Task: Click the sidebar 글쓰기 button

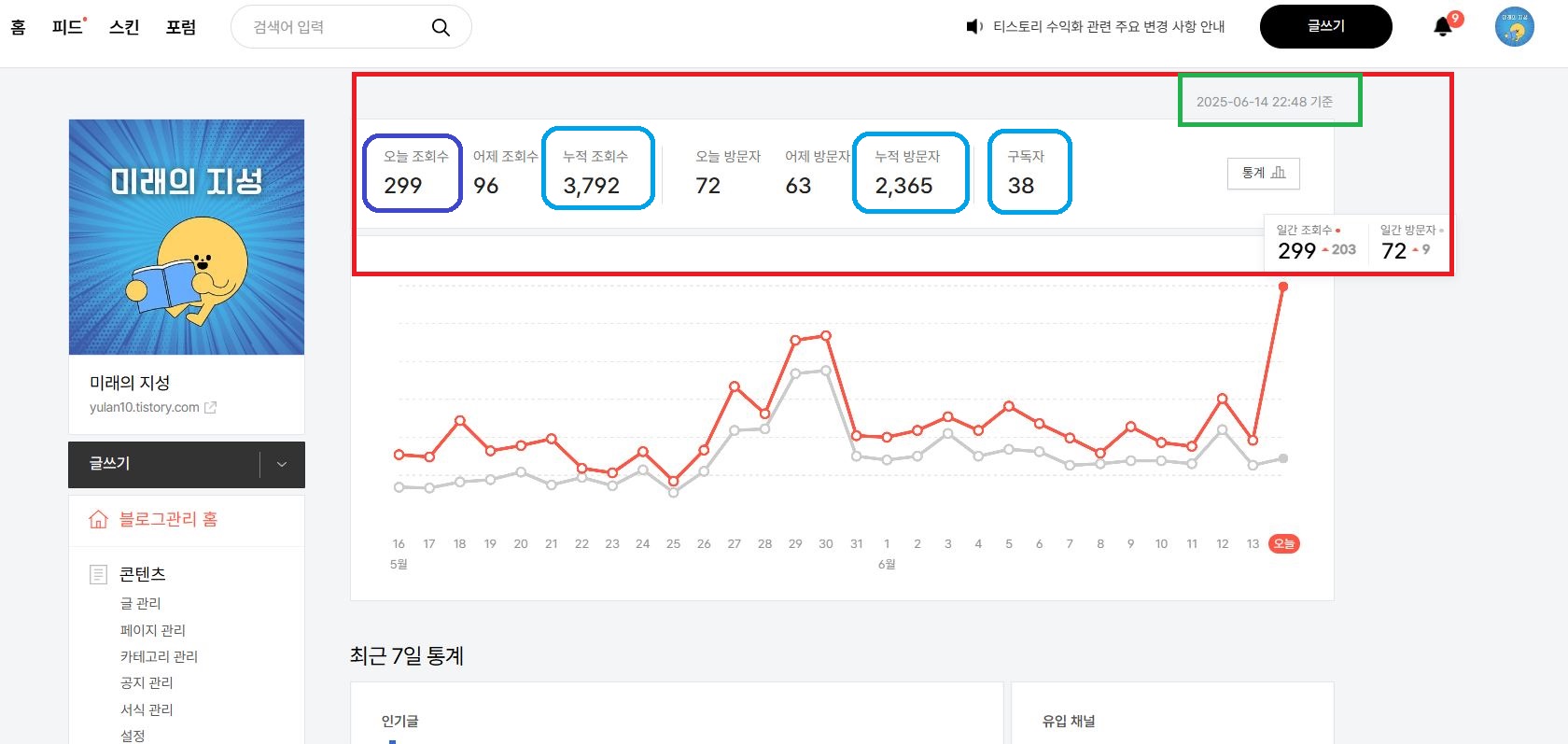Action: [165, 464]
